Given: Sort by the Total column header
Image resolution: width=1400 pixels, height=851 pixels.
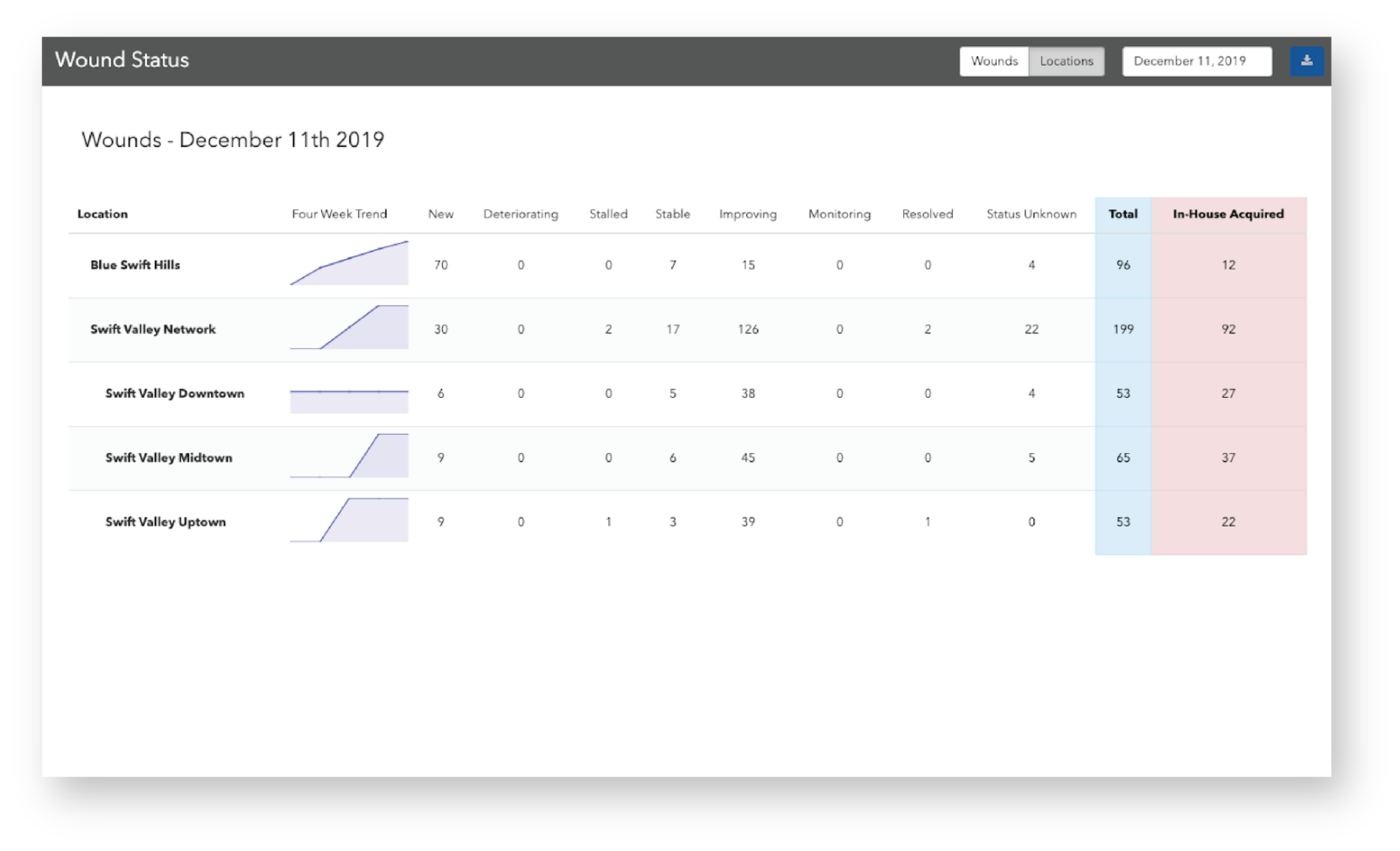Looking at the screenshot, I should coord(1123,214).
